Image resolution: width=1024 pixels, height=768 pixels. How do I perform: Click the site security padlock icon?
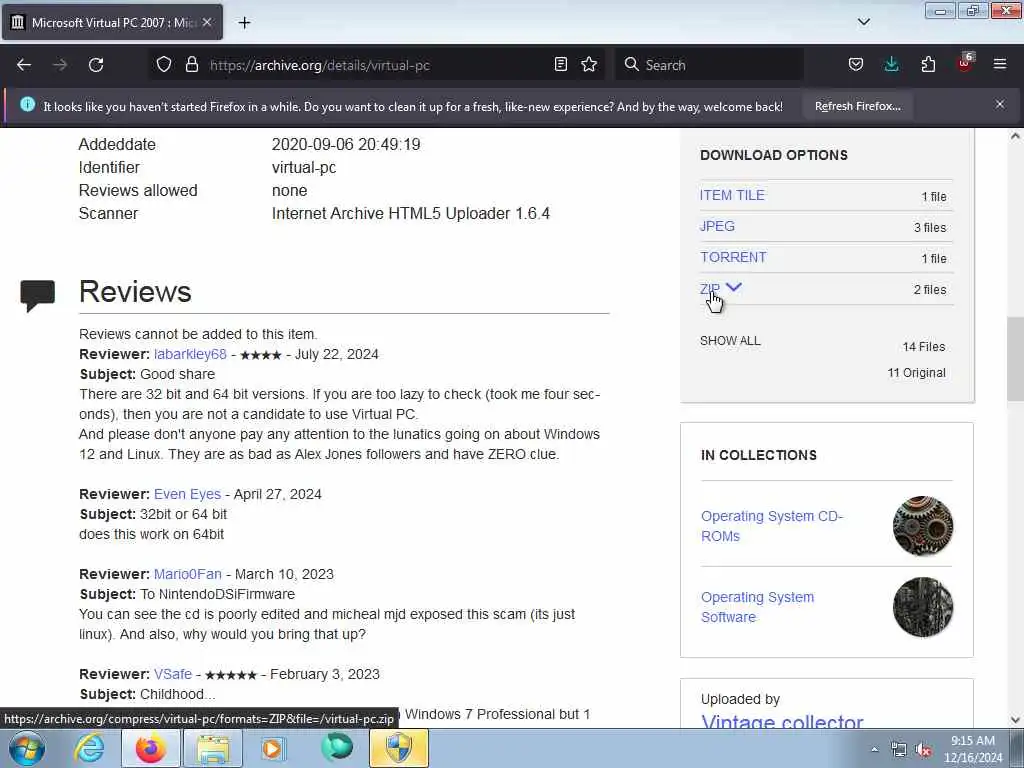click(191, 65)
